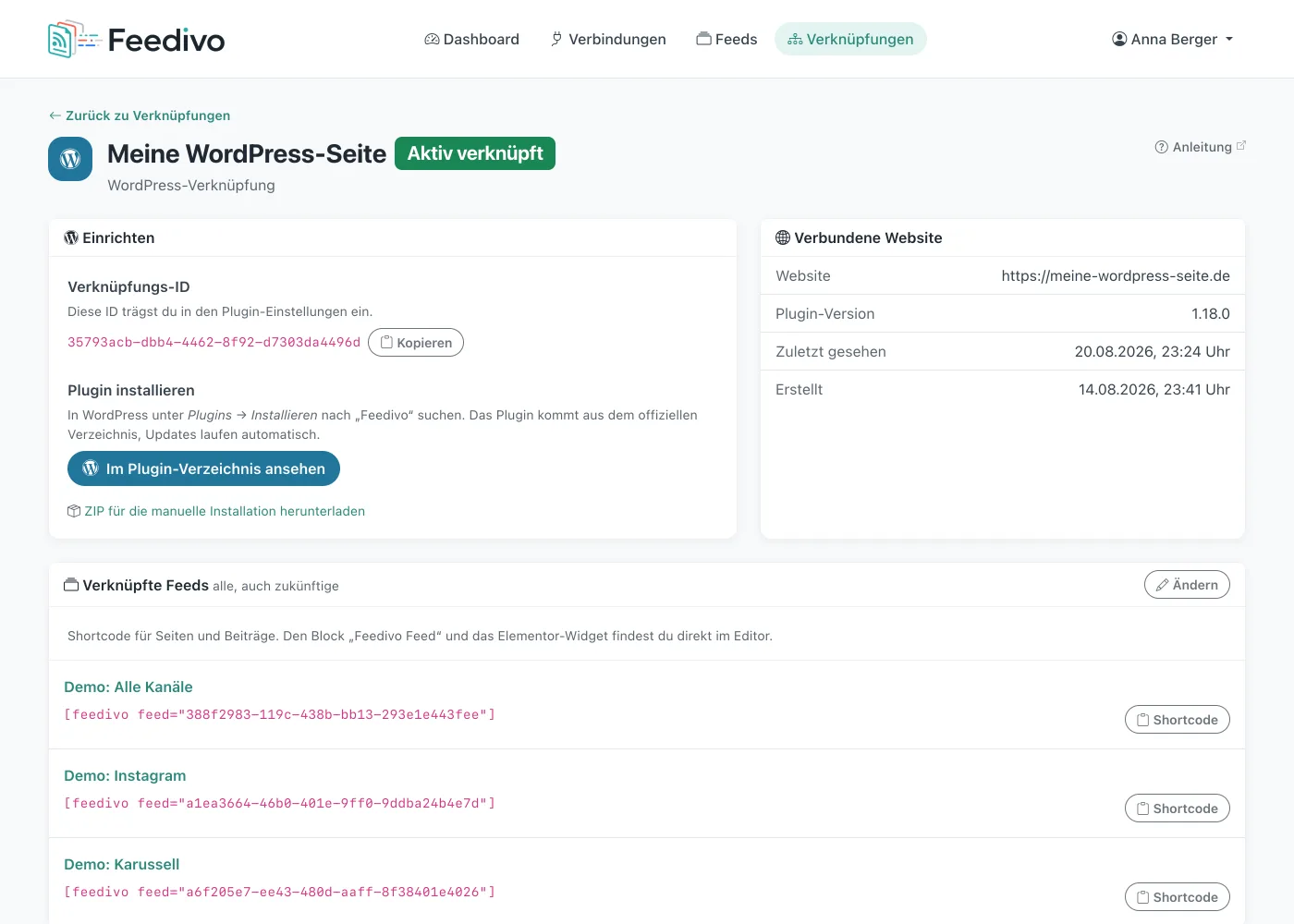Open the Dashboard nav item
Viewport: 1294px width, 924px height.
[x=471, y=39]
